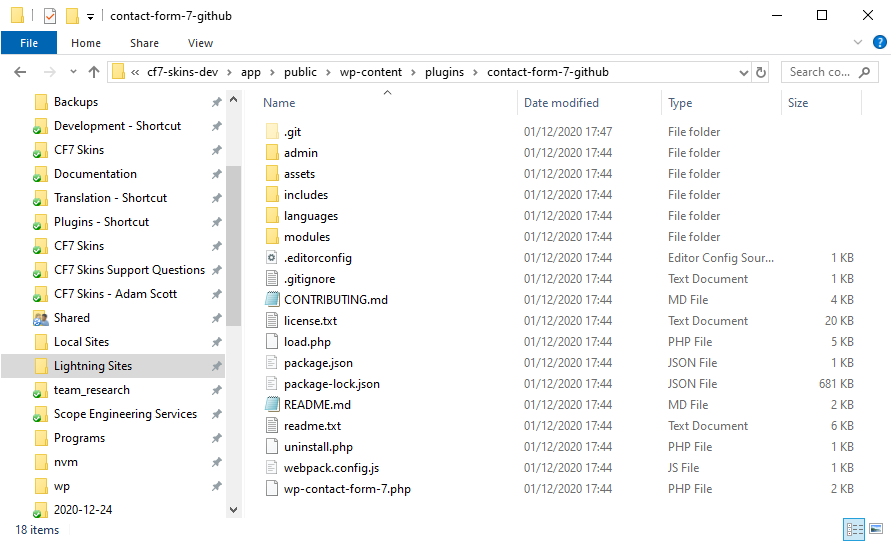
Task: Select the .editorconfig file icon
Action: (x=271, y=258)
